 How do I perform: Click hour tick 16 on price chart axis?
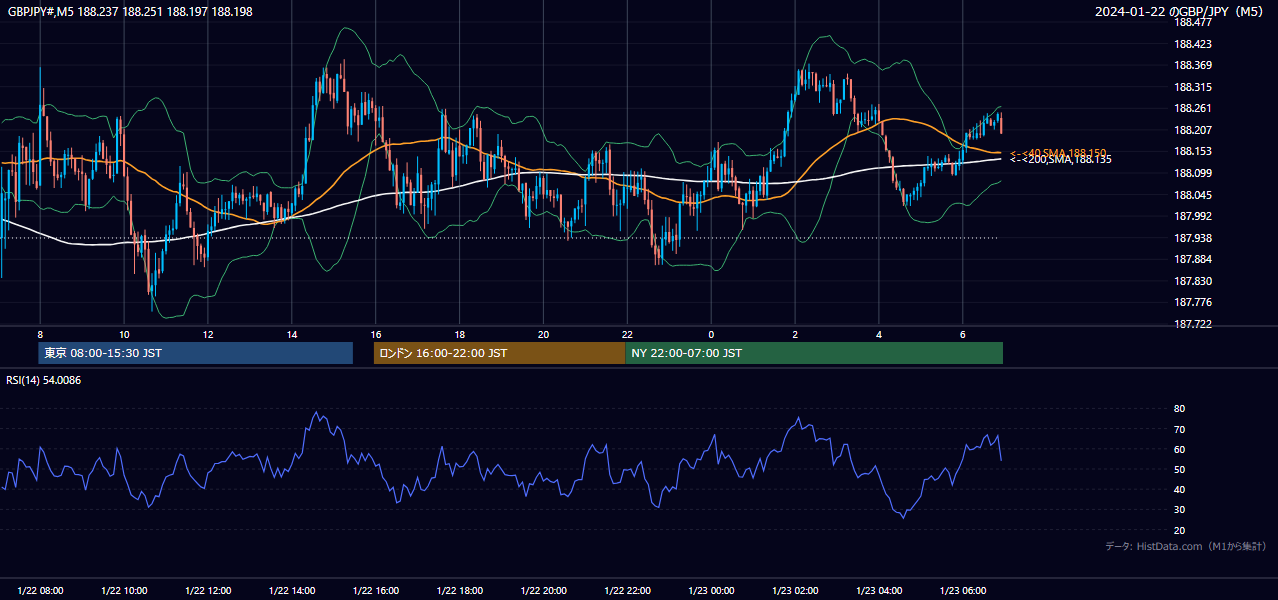coord(376,334)
